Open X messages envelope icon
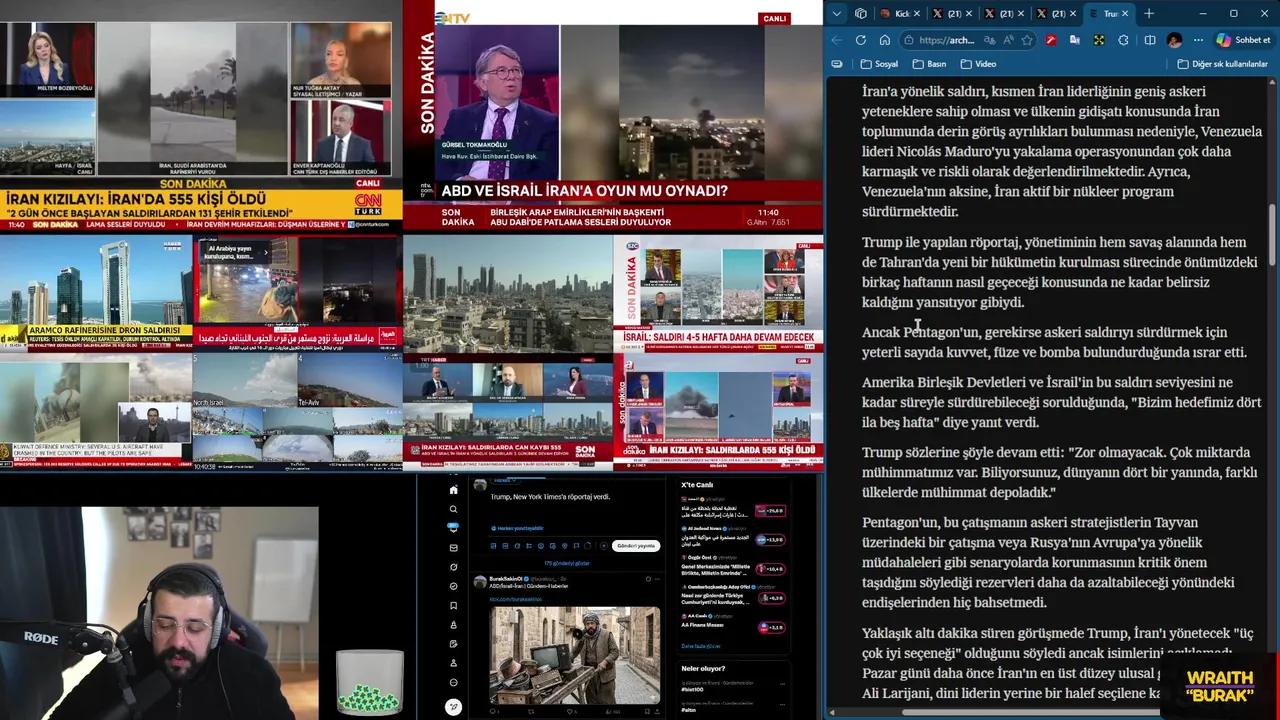The width and height of the screenshot is (1280, 720). (453, 548)
